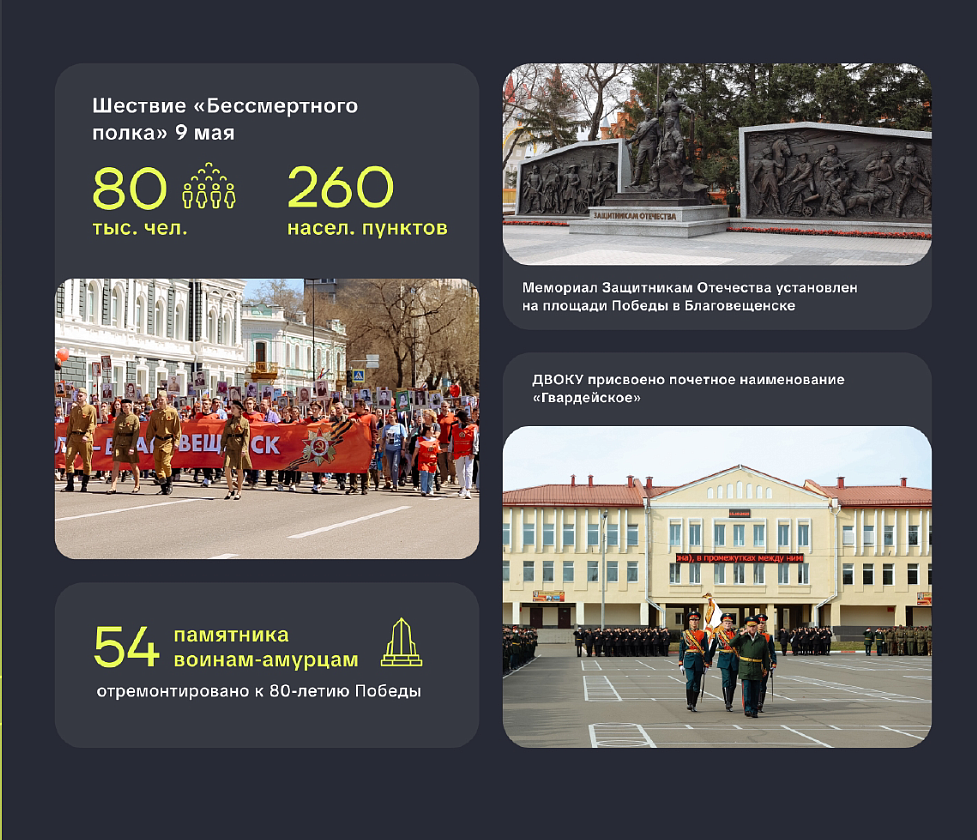Click the people group icon beside 80
The image size is (977, 840).
[209, 187]
